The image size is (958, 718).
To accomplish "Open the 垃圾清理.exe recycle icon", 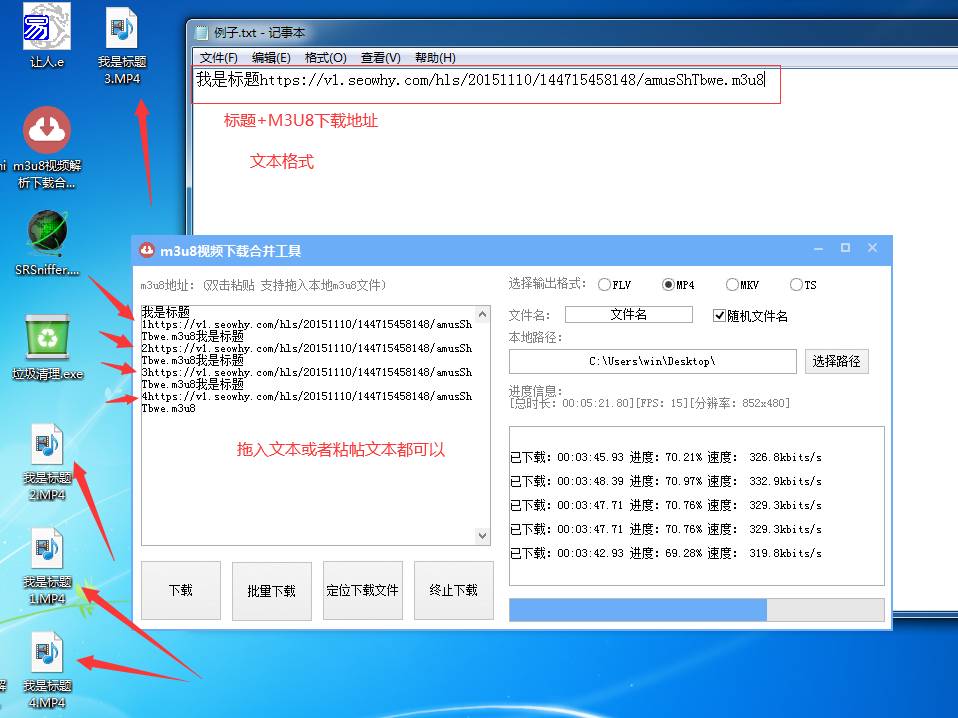I will (x=47, y=338).
